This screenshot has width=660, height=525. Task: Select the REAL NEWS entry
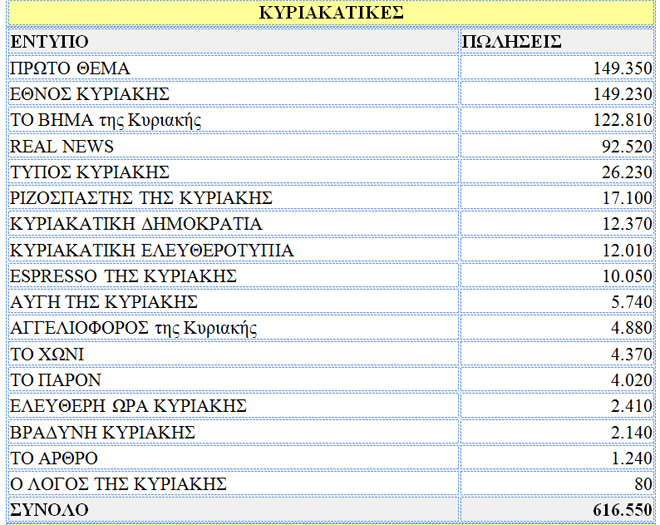[x=62, y=146]
